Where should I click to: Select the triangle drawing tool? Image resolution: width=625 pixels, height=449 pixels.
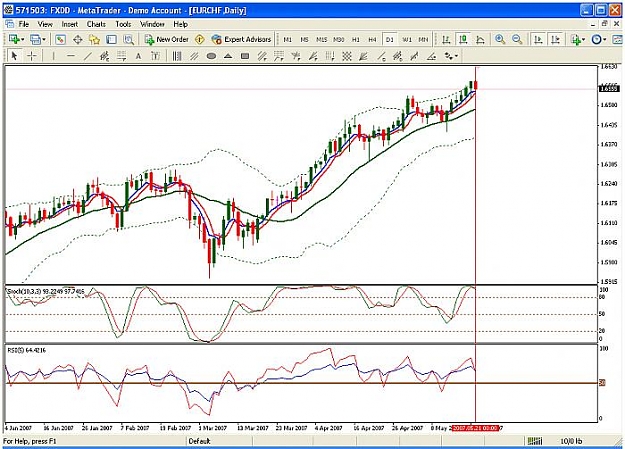point(228,56)
